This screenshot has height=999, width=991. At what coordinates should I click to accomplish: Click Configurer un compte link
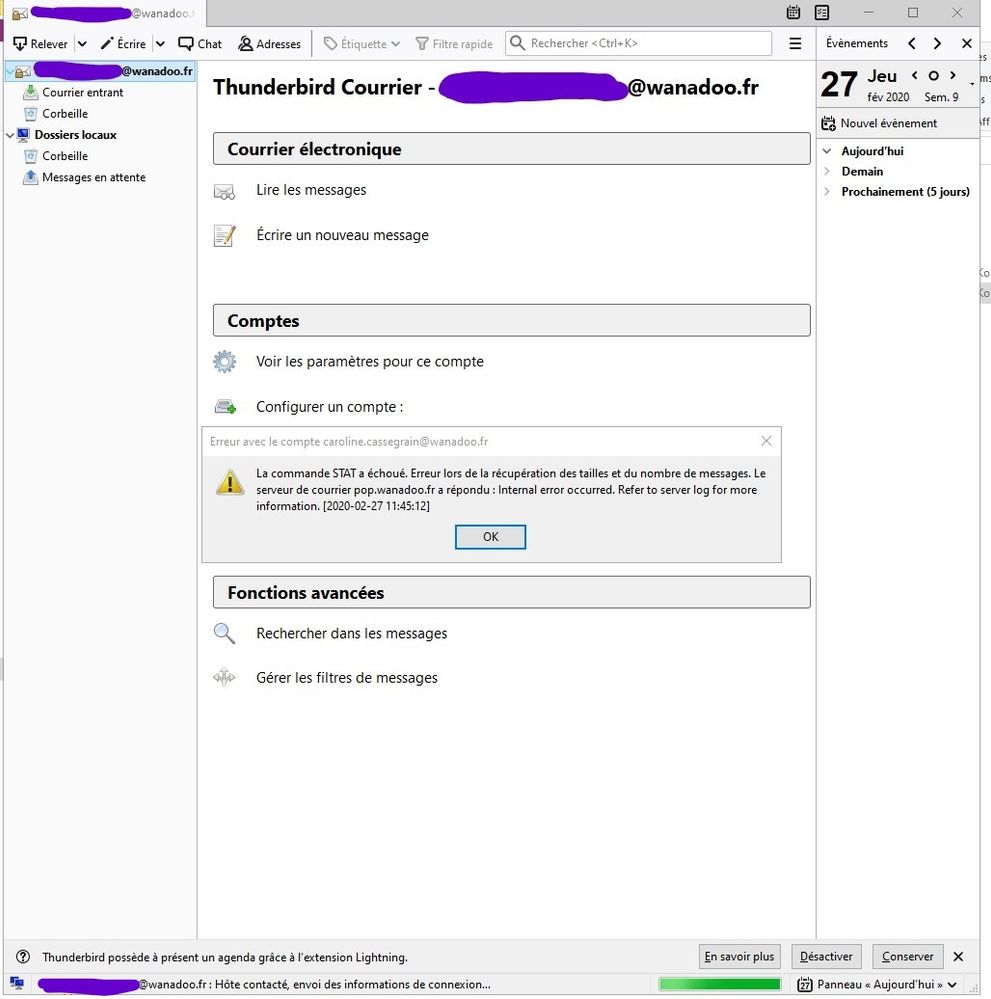pyautogui.click(x=329, y=406)
